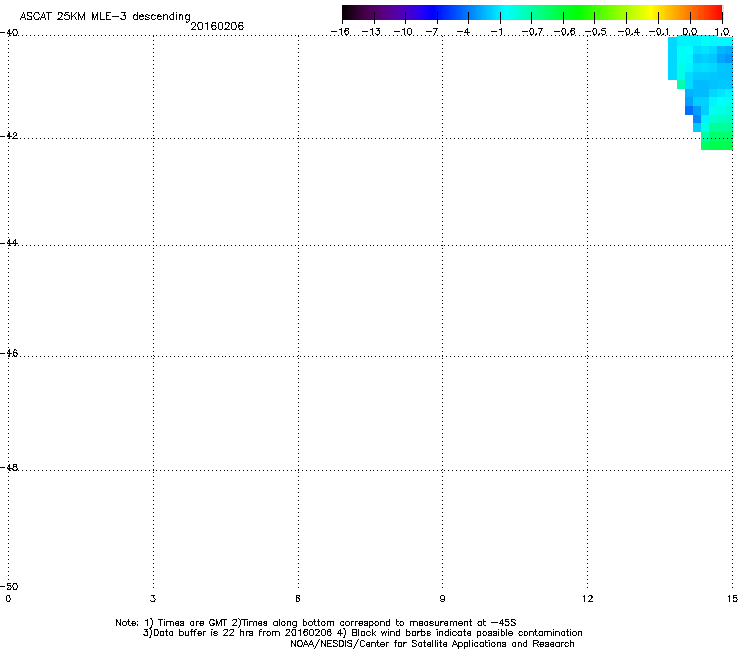This screenshot has width=740, height=650.
Task: Click the longitude axis label "9"
Action: point(442,599)
